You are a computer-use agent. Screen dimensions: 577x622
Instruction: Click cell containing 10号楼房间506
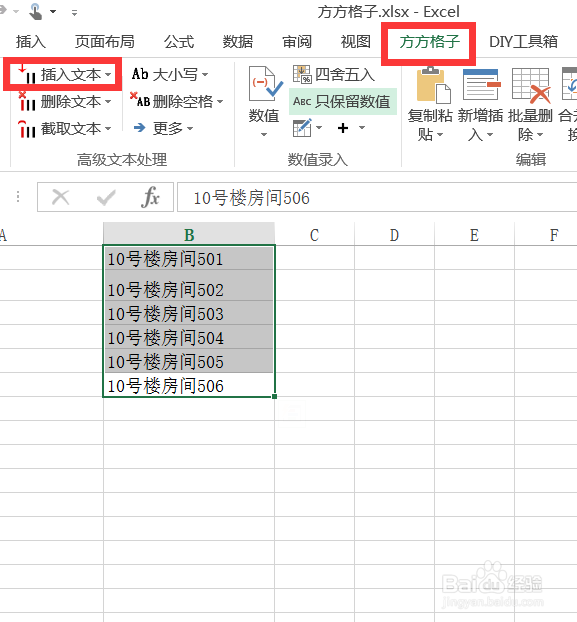tap(189, 385)
